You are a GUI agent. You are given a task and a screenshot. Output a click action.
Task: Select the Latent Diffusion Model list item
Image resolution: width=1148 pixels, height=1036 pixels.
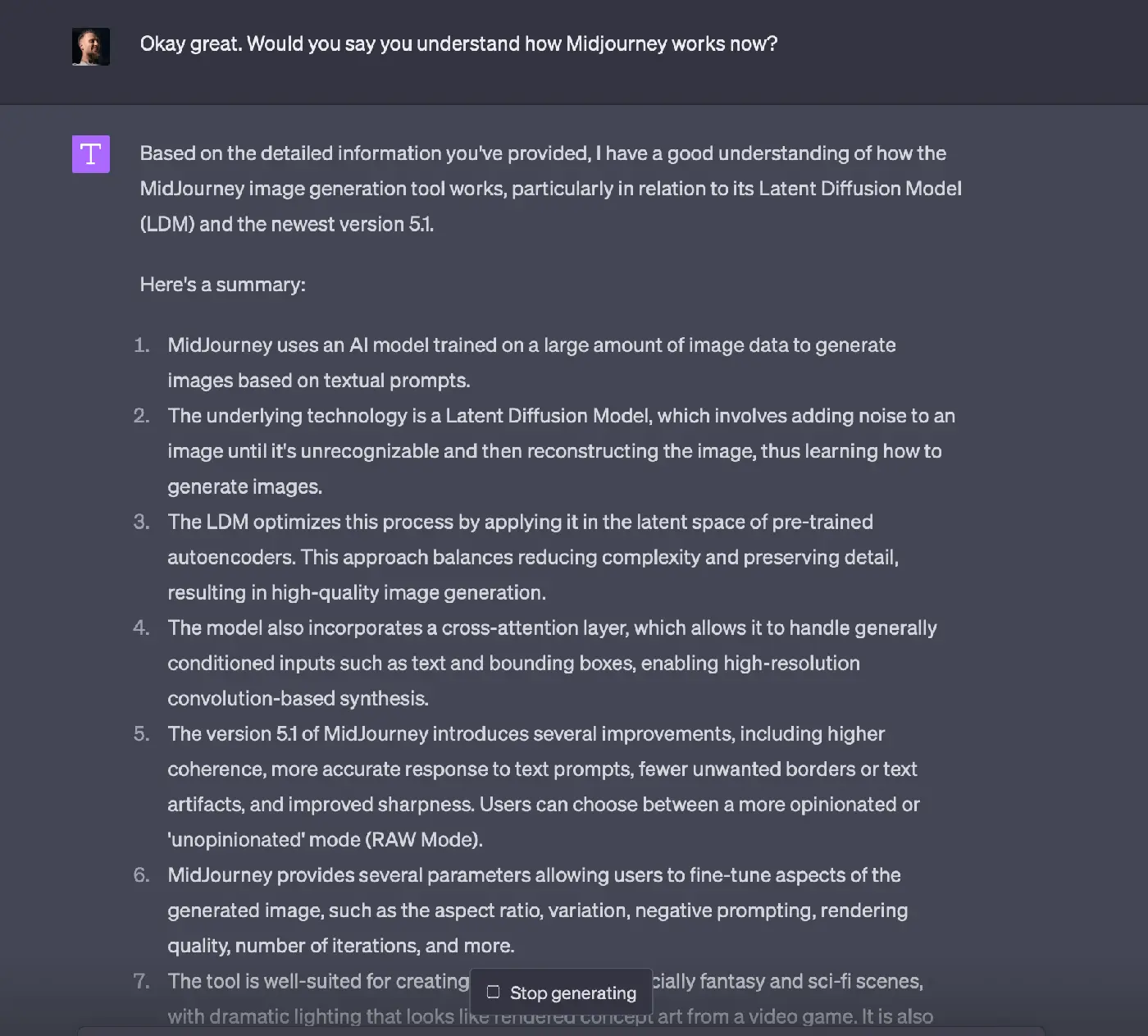[560, 451]
